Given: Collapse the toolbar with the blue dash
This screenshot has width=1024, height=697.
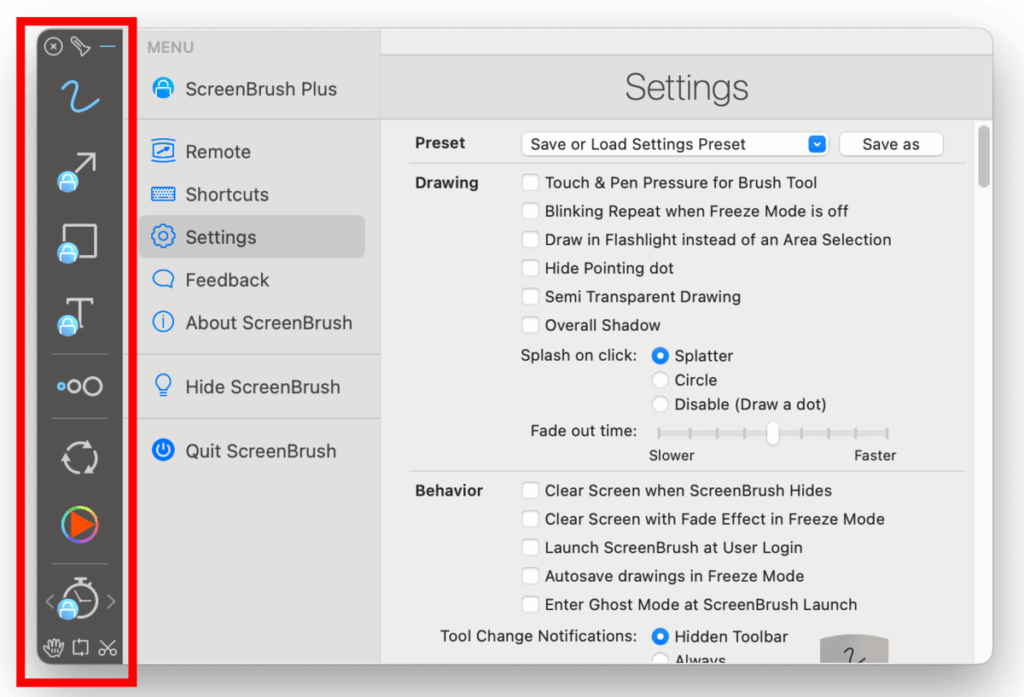Looking at the screenshot, I should 108,46.
